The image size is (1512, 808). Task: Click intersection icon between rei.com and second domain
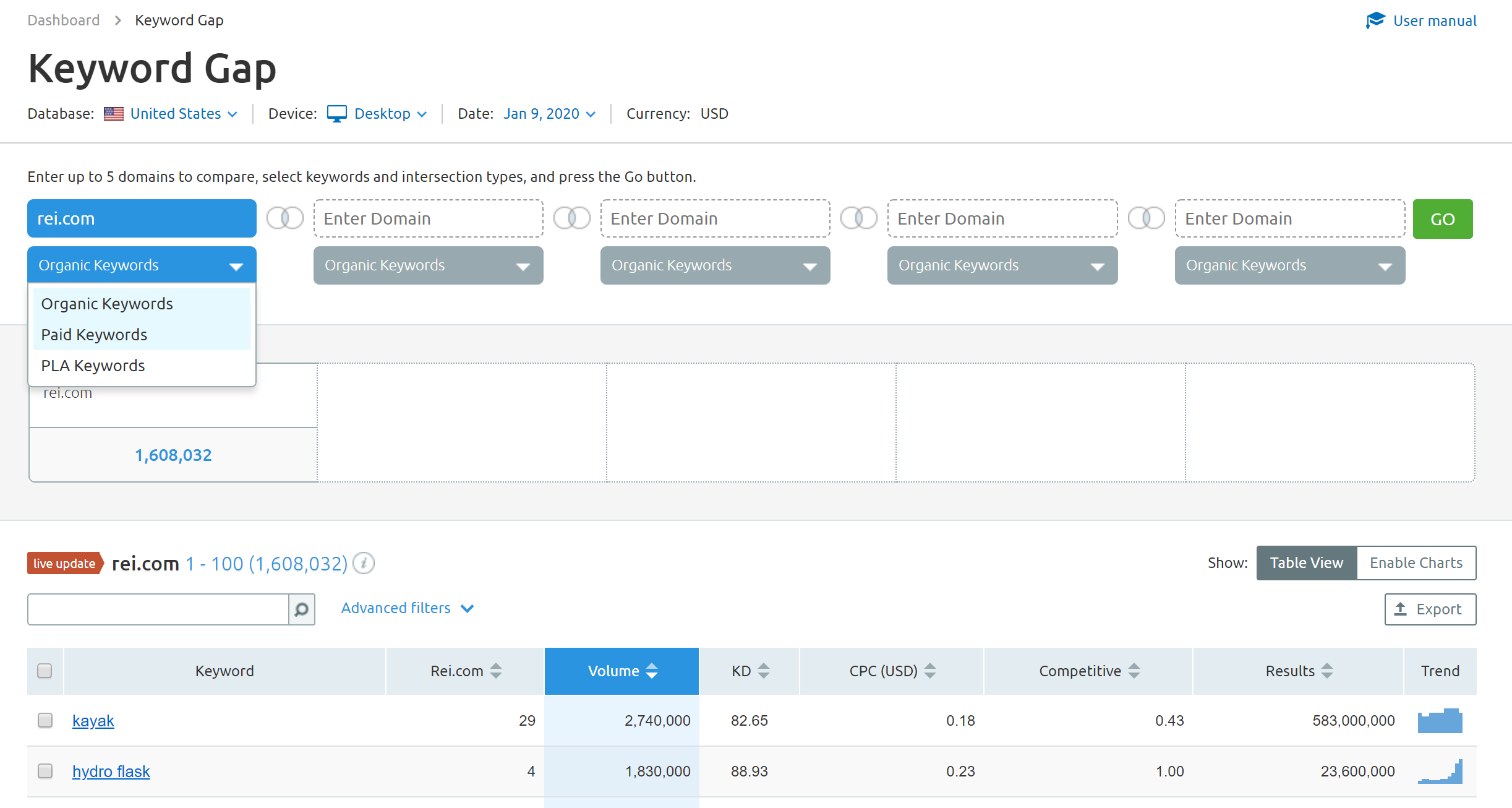[285, 218]
